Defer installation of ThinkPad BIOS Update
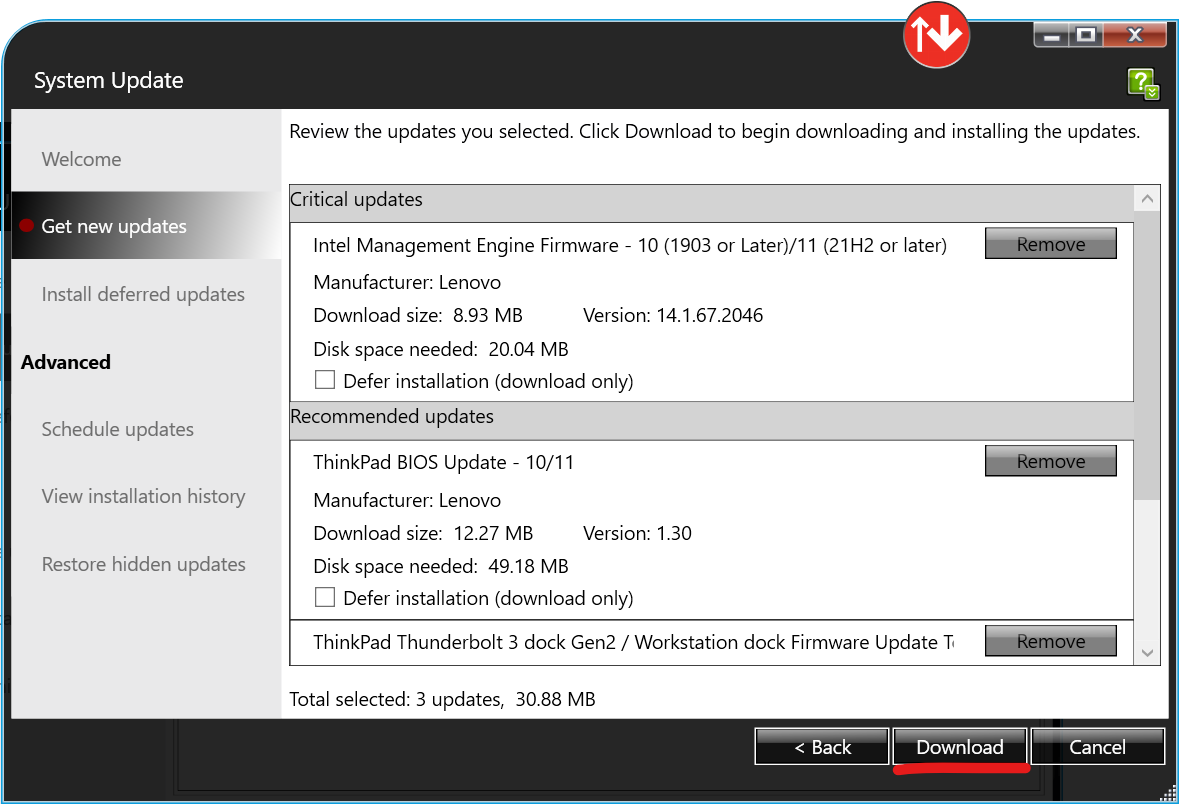 pyautogui.click(x=325, y=597)
